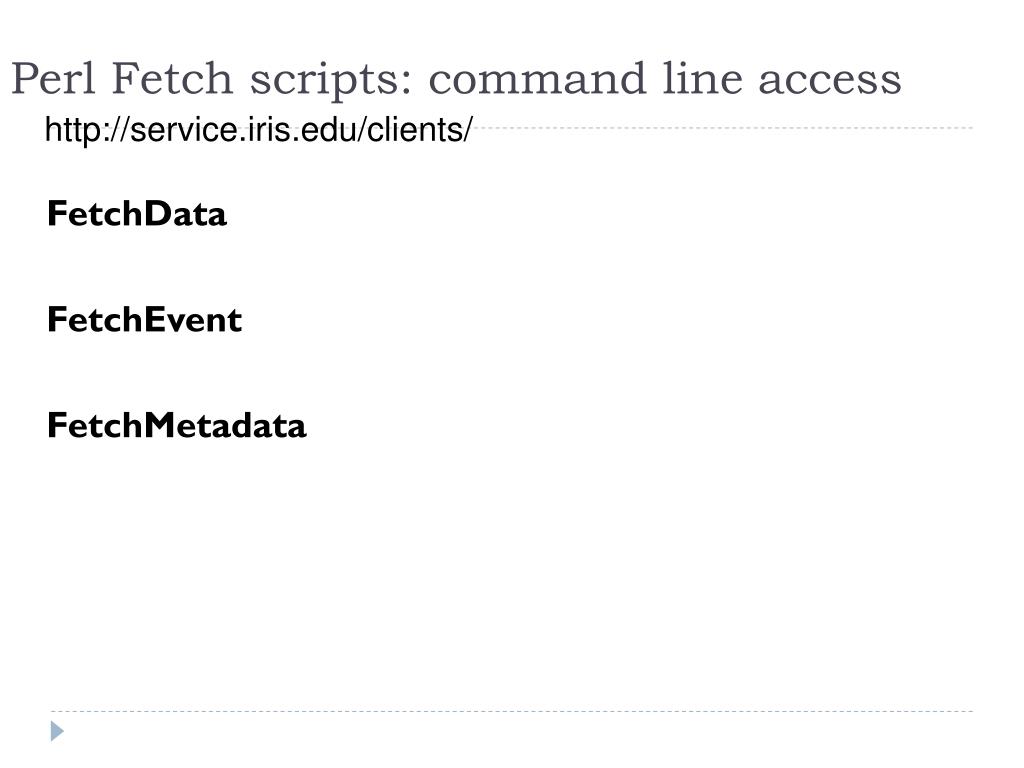This screenshot has width=1024, height=768.
Task: Click the word 'line' in title
Action: pyautogui.click(x=702, y=78)
